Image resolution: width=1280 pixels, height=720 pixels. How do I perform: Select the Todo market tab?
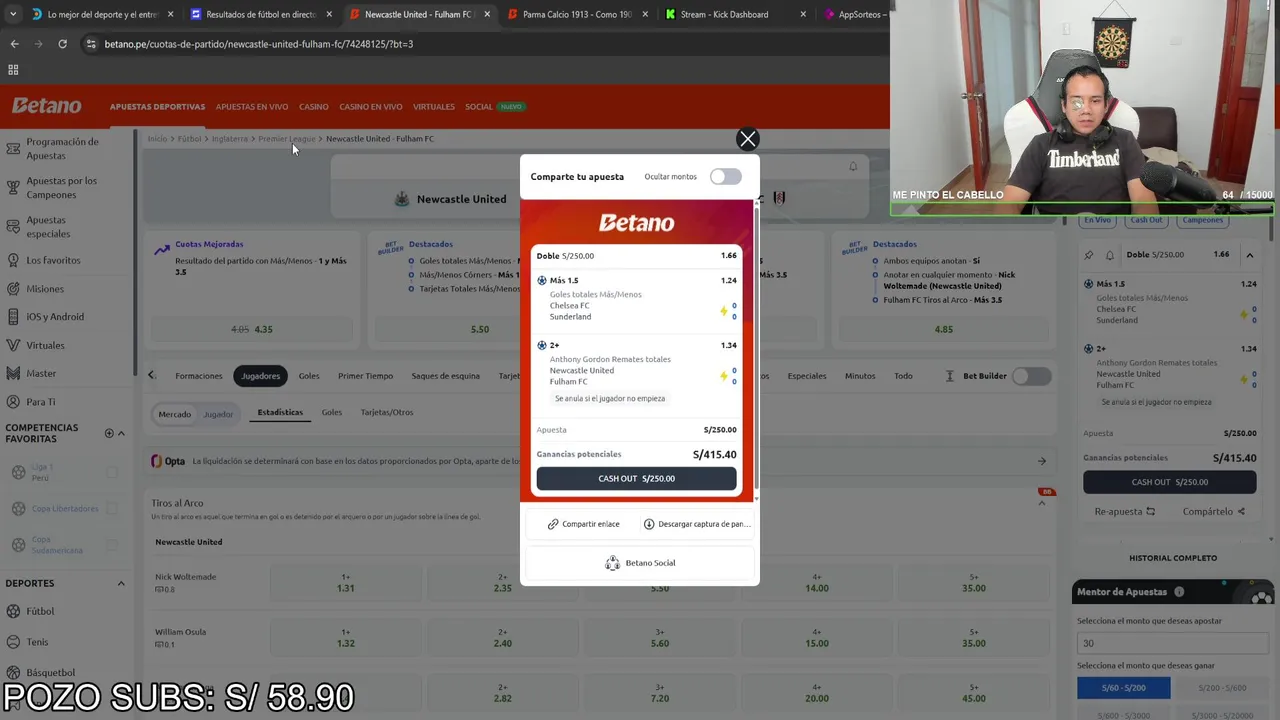903,376
